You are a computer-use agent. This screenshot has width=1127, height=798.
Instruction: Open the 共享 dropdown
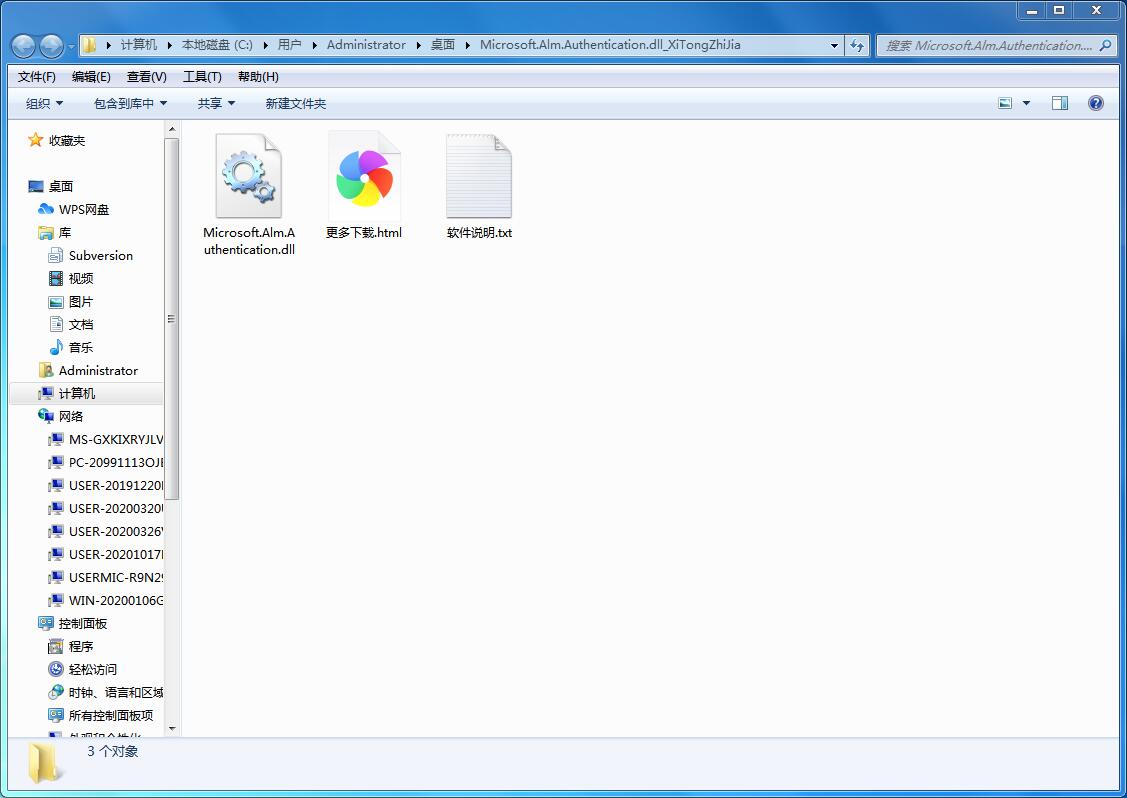tap(216, 104)
